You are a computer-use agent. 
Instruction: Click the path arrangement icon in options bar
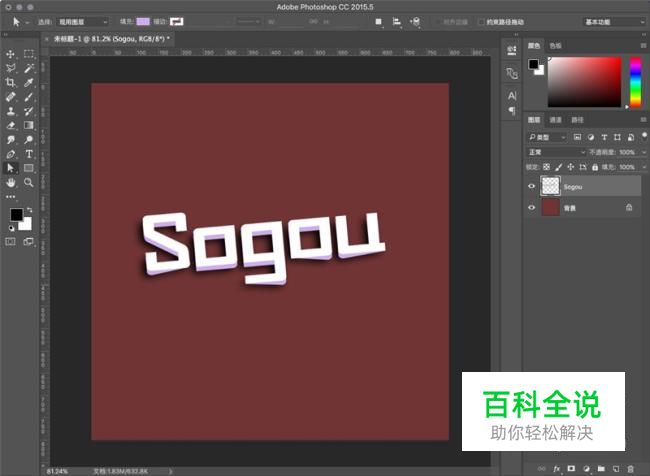click(x=415, y=22)
